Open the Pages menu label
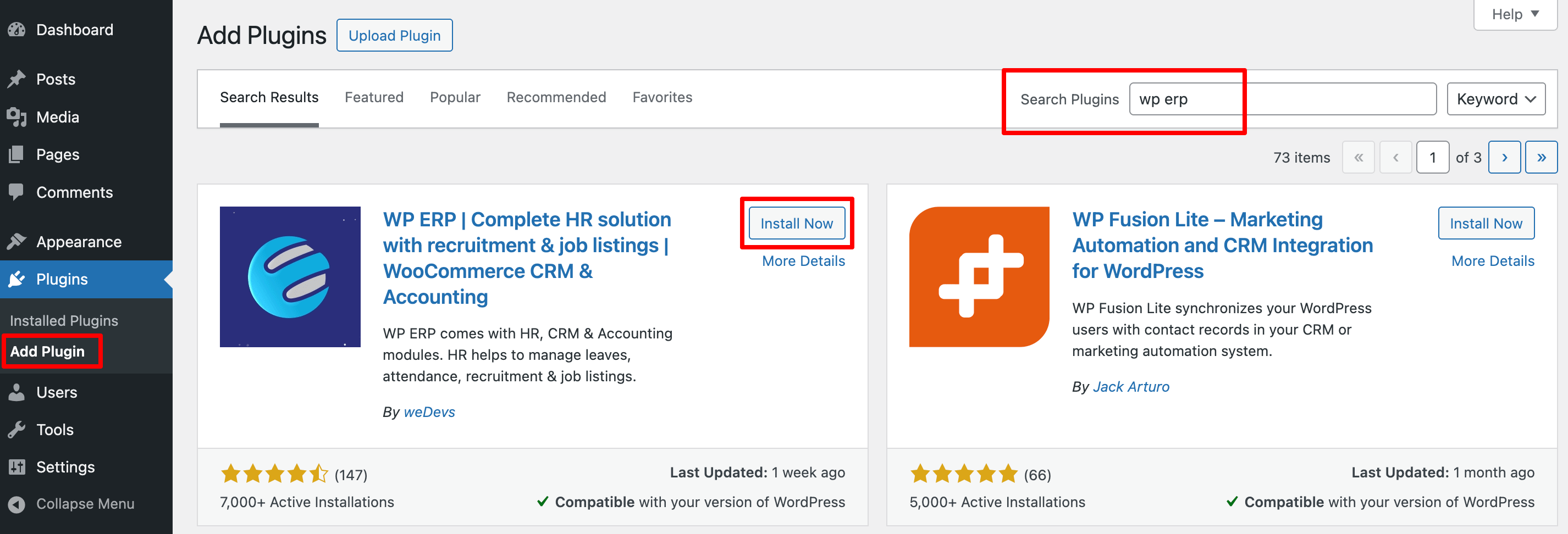Viewport: 1568px width, 534px height. pyautogui.click(x=58, y=154)
